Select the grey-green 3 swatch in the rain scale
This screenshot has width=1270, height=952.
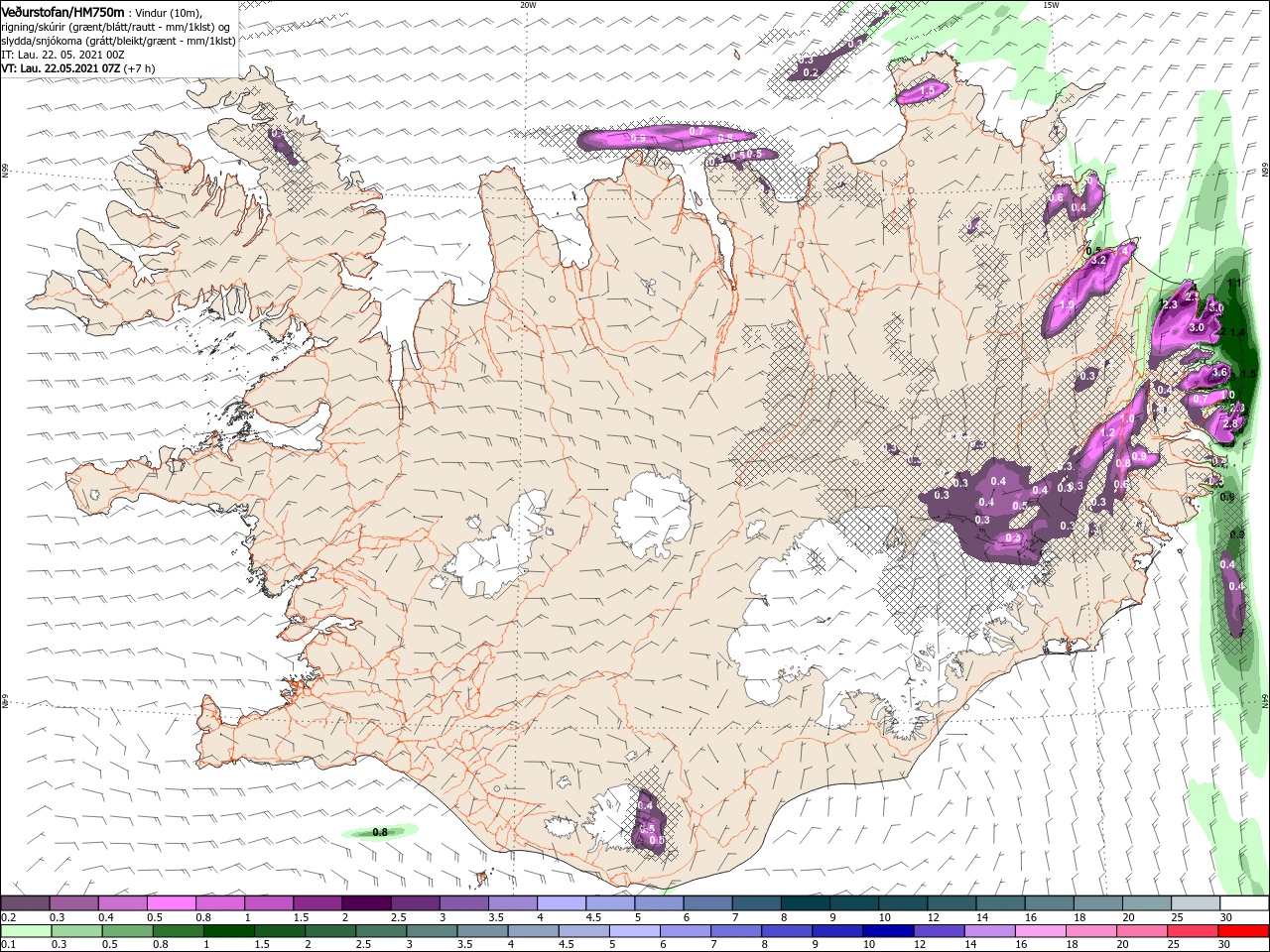[432, 930]
